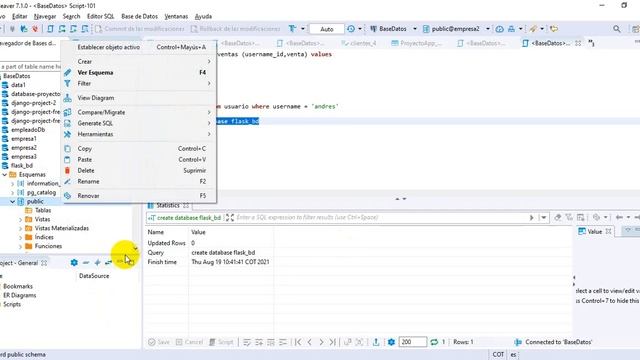
Task: Click the dashboard gauge toolbar icon
Action: [x=500, y=29]
